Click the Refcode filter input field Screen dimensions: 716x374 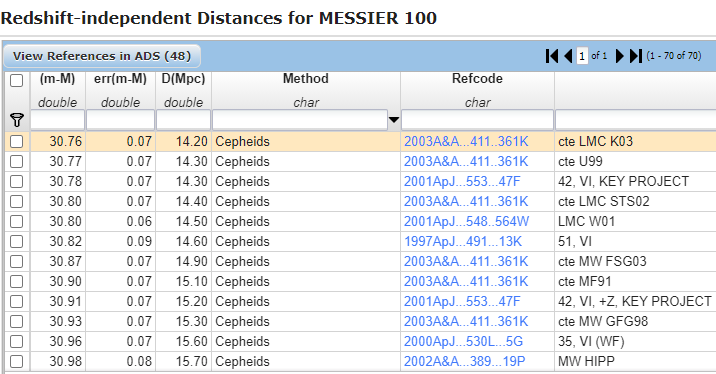pyautogui.click(x=477, y=121)
